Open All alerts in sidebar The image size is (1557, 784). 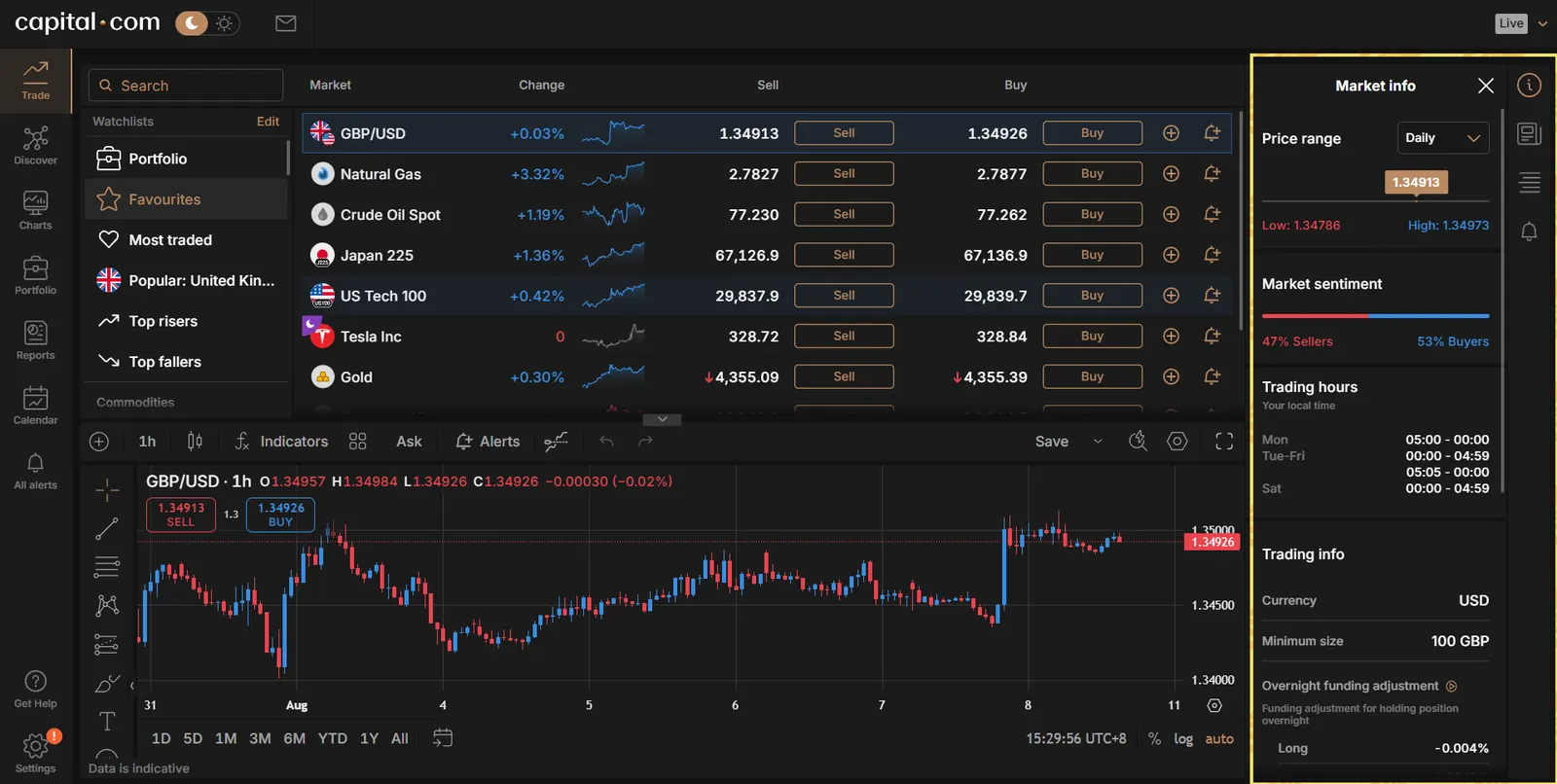pos(36,471)
